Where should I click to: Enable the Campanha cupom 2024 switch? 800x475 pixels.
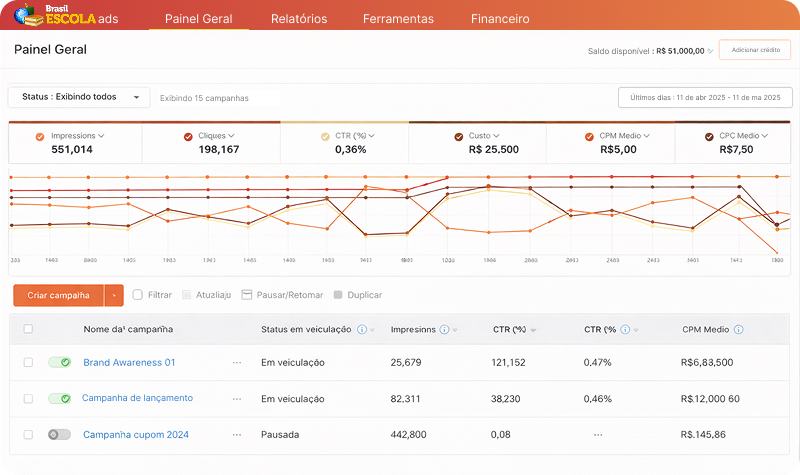(x=59, y=435)
